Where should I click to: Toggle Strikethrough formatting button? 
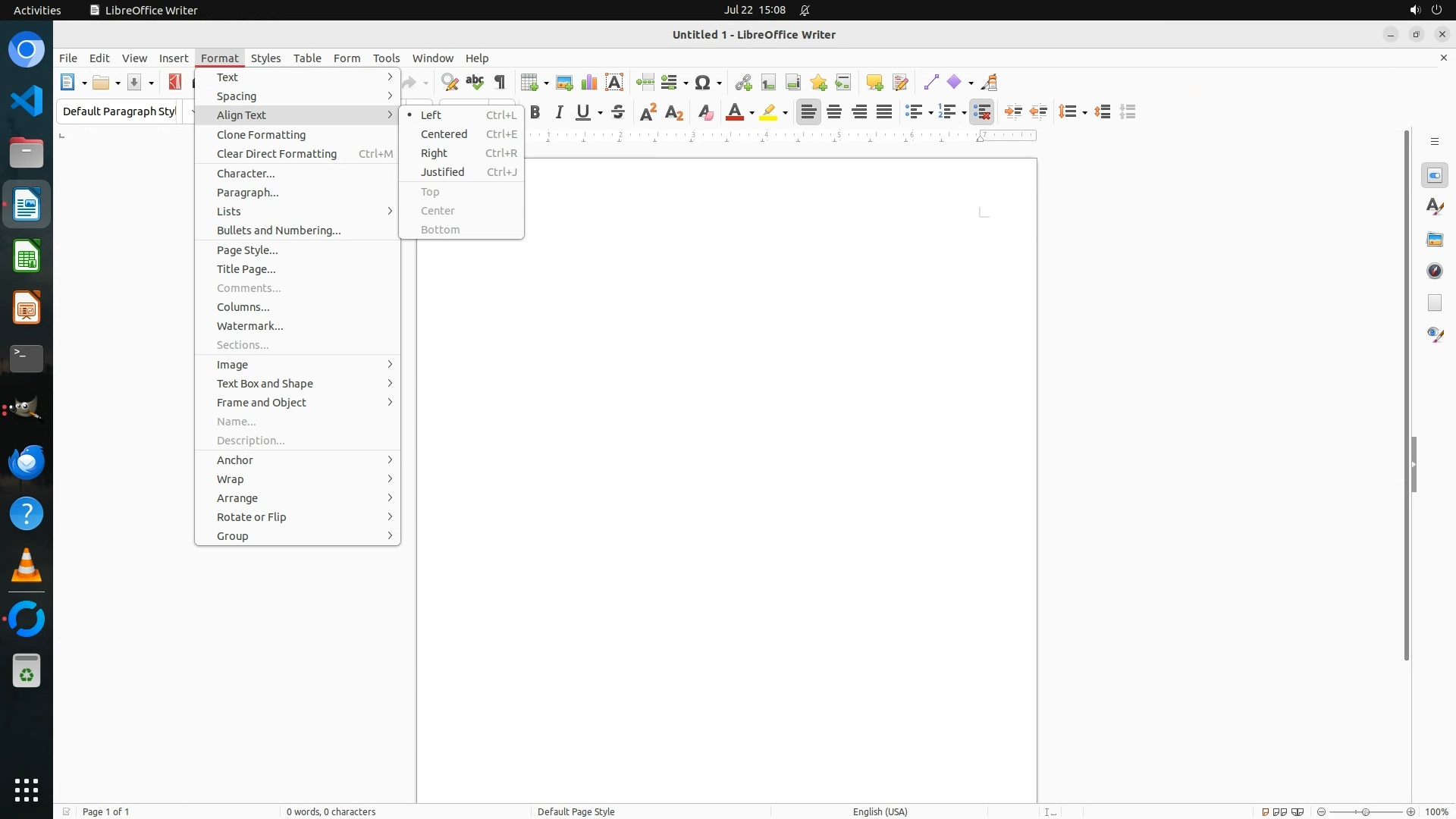coord(618,112)
